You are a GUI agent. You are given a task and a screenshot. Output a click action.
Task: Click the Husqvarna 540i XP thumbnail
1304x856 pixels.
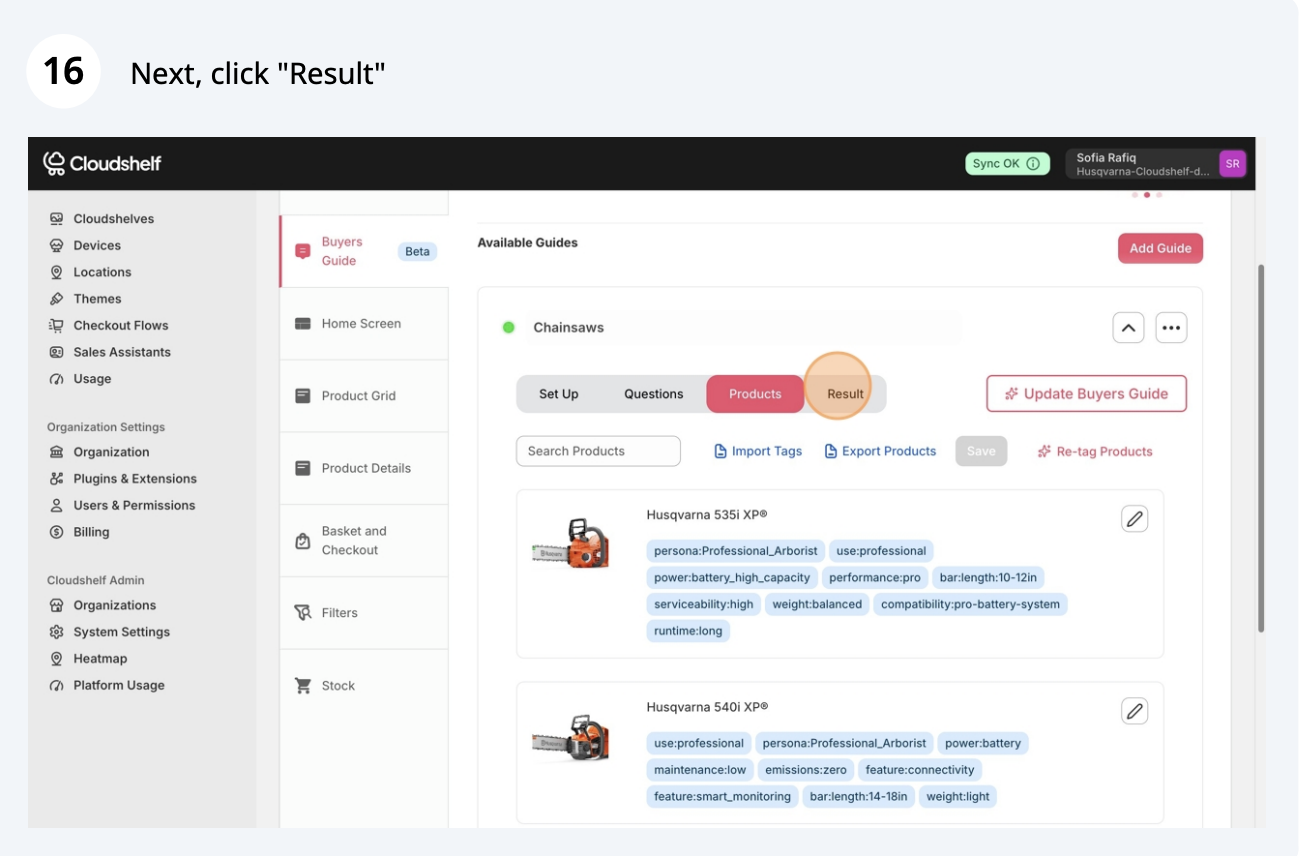pyautogui.click(x=572, y=738)
